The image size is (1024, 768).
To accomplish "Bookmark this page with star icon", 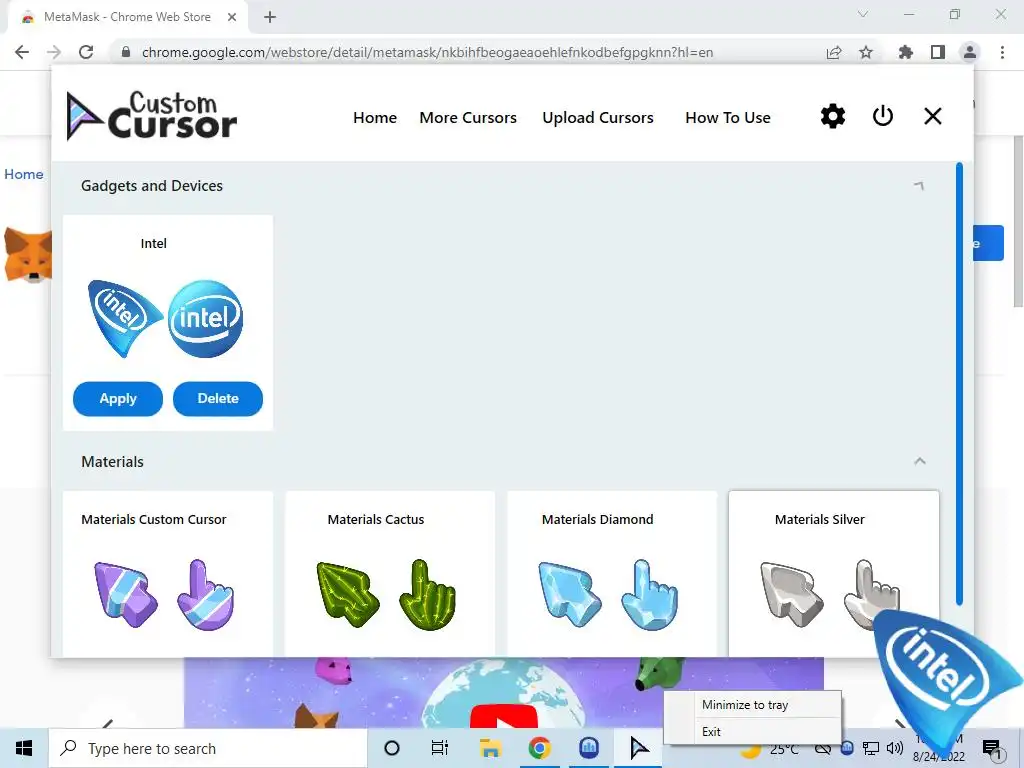I will point(866,52).
